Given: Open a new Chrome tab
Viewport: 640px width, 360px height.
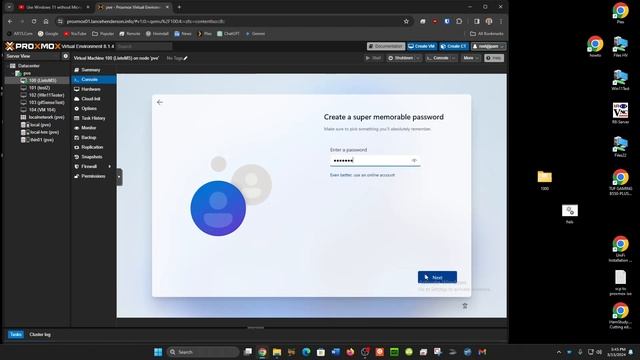Looking at the screenshot, I should [x=179, y=7].
